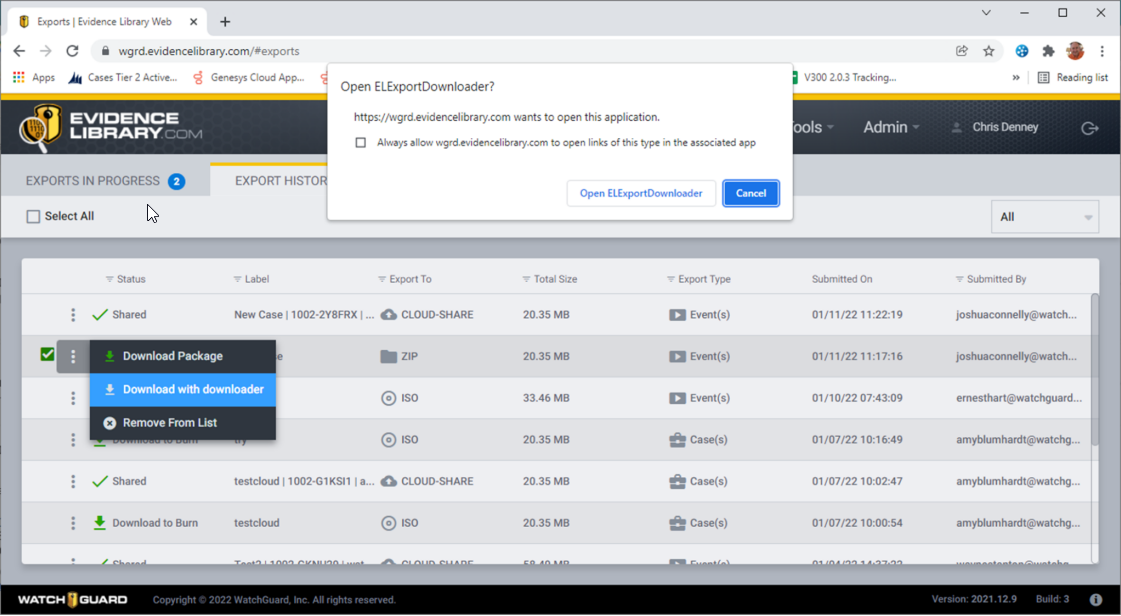Open Submitted By column filter
1121x616 pixels.
point(959,279)
